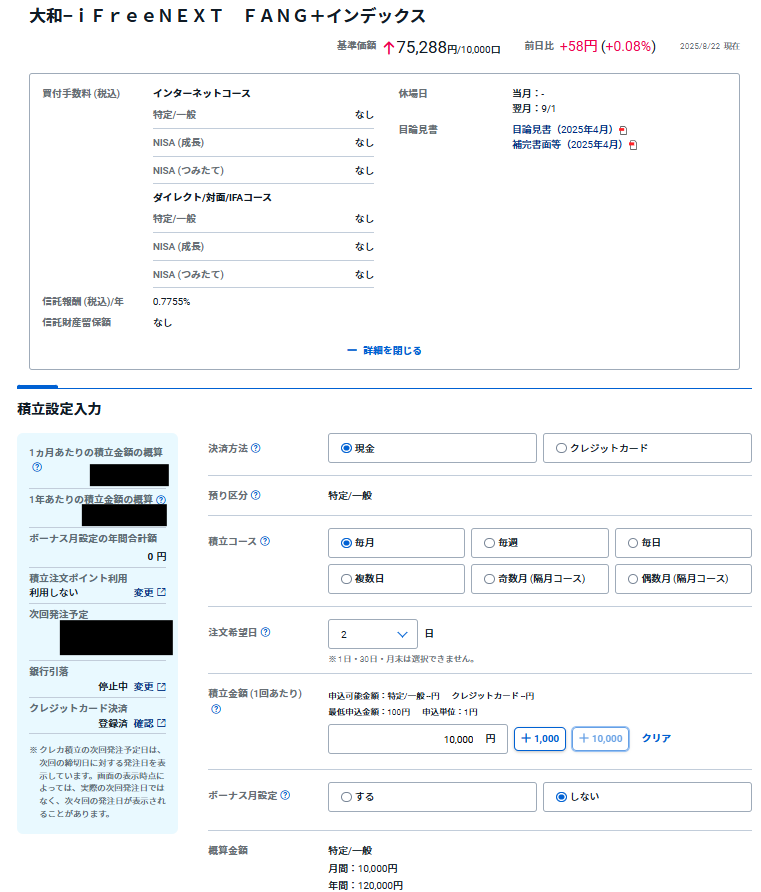Open PDF icon next to 補完書面等（2025年4月）
Screen dimensions: 761x892
point(633,145)
